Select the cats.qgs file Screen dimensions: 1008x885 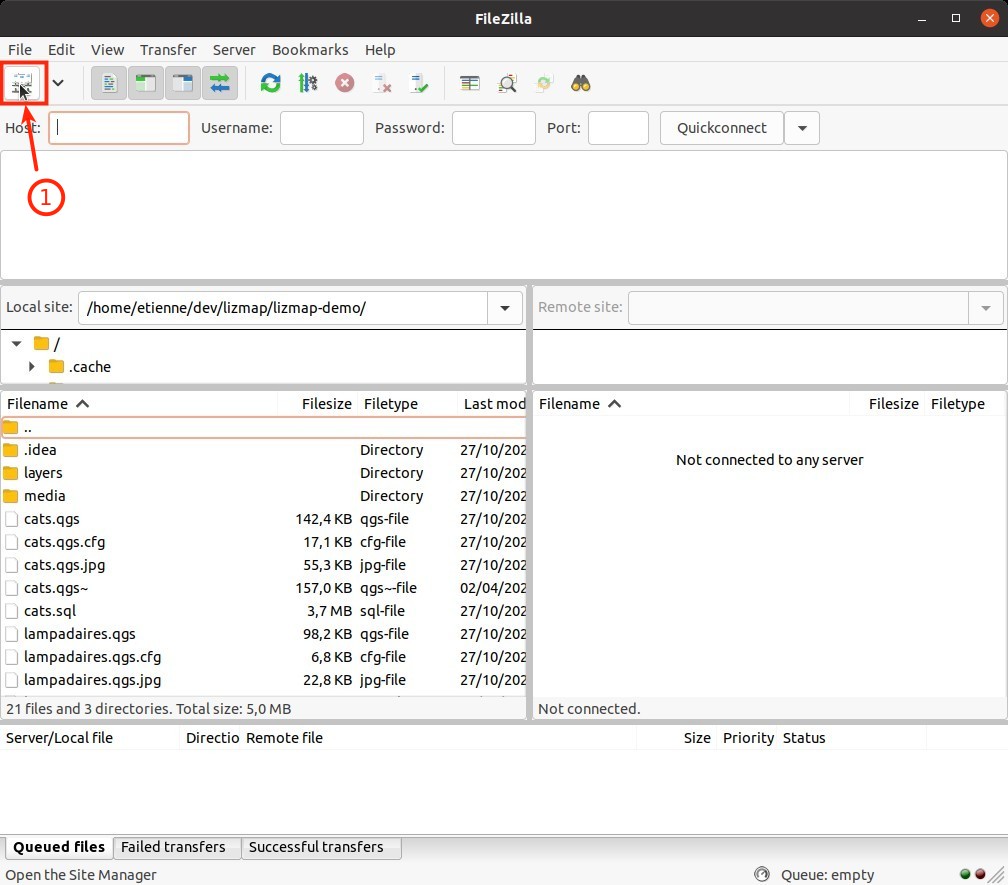pyautogui.click(x=264, y=519)
